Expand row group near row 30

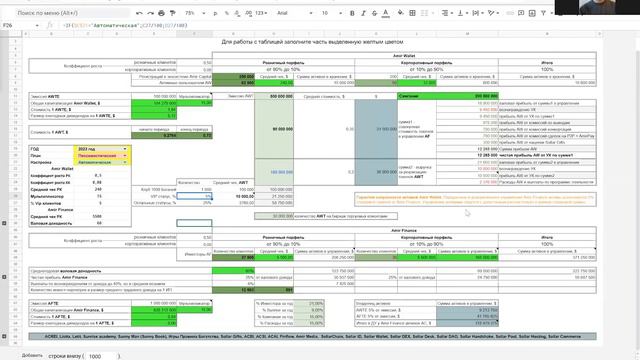[x=4, y=223]
